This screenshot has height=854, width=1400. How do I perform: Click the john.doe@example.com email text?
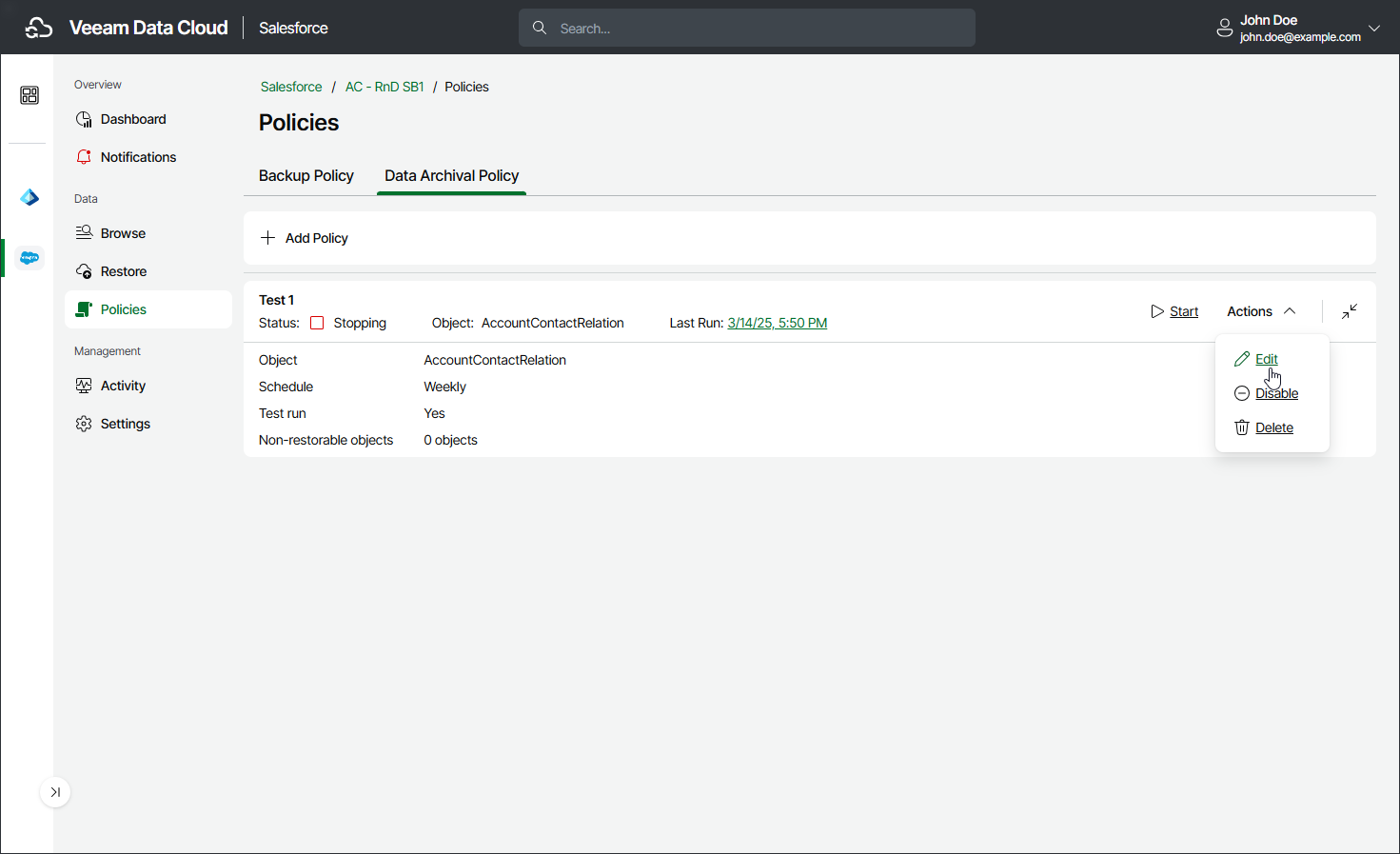click(x=1300, y=37)
